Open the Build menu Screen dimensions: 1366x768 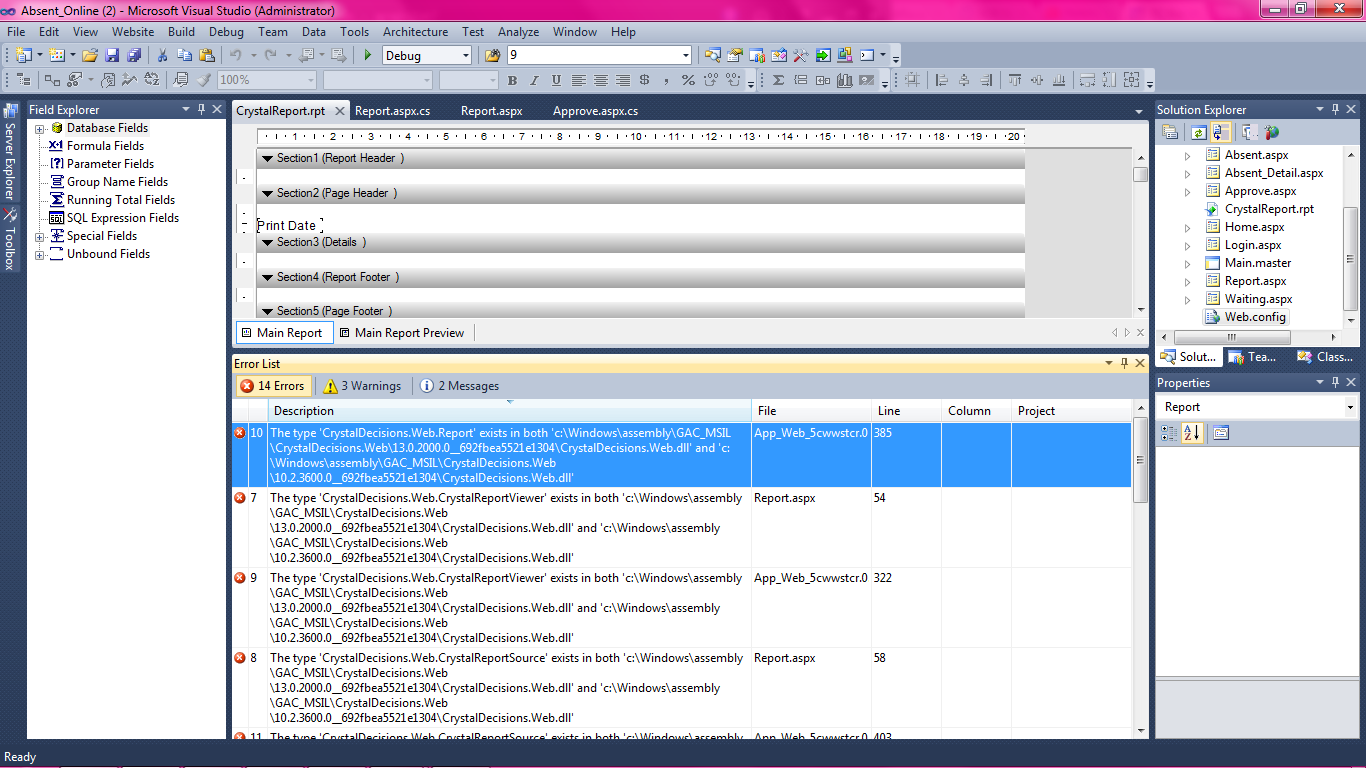point(181,32)
